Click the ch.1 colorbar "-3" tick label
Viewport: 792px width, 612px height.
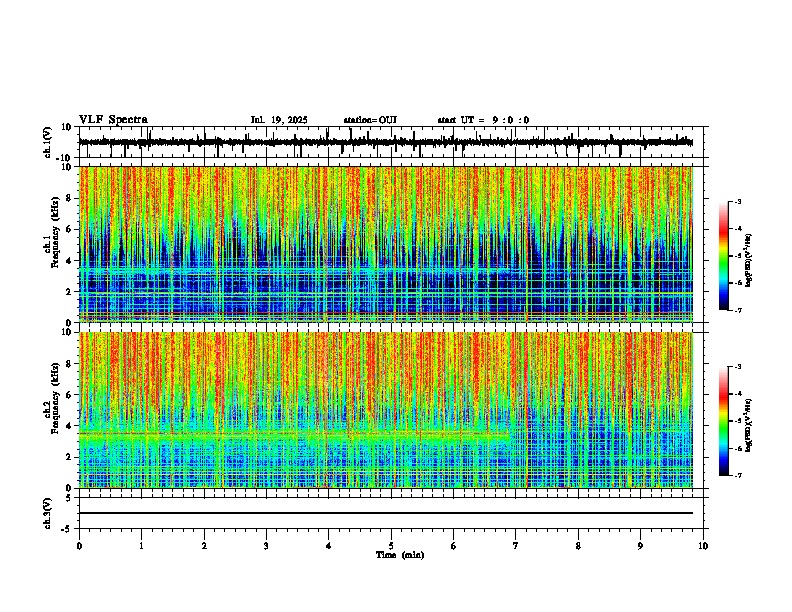tap(737, 201)
